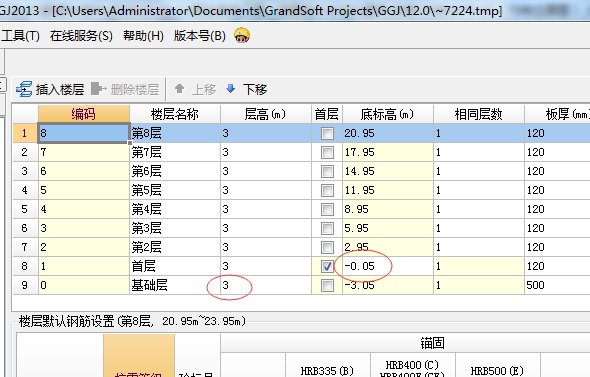Toggle the 首层 checkbox for 第8层
This screenshot has width=590, height=377.
[x=327, y=133]
